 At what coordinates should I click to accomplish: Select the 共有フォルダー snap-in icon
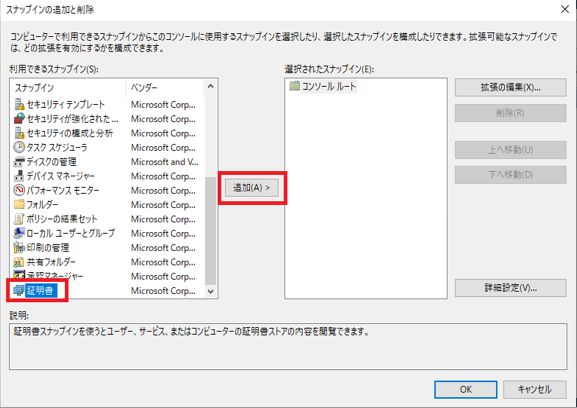pyautogui.click(x=19, y=262)
